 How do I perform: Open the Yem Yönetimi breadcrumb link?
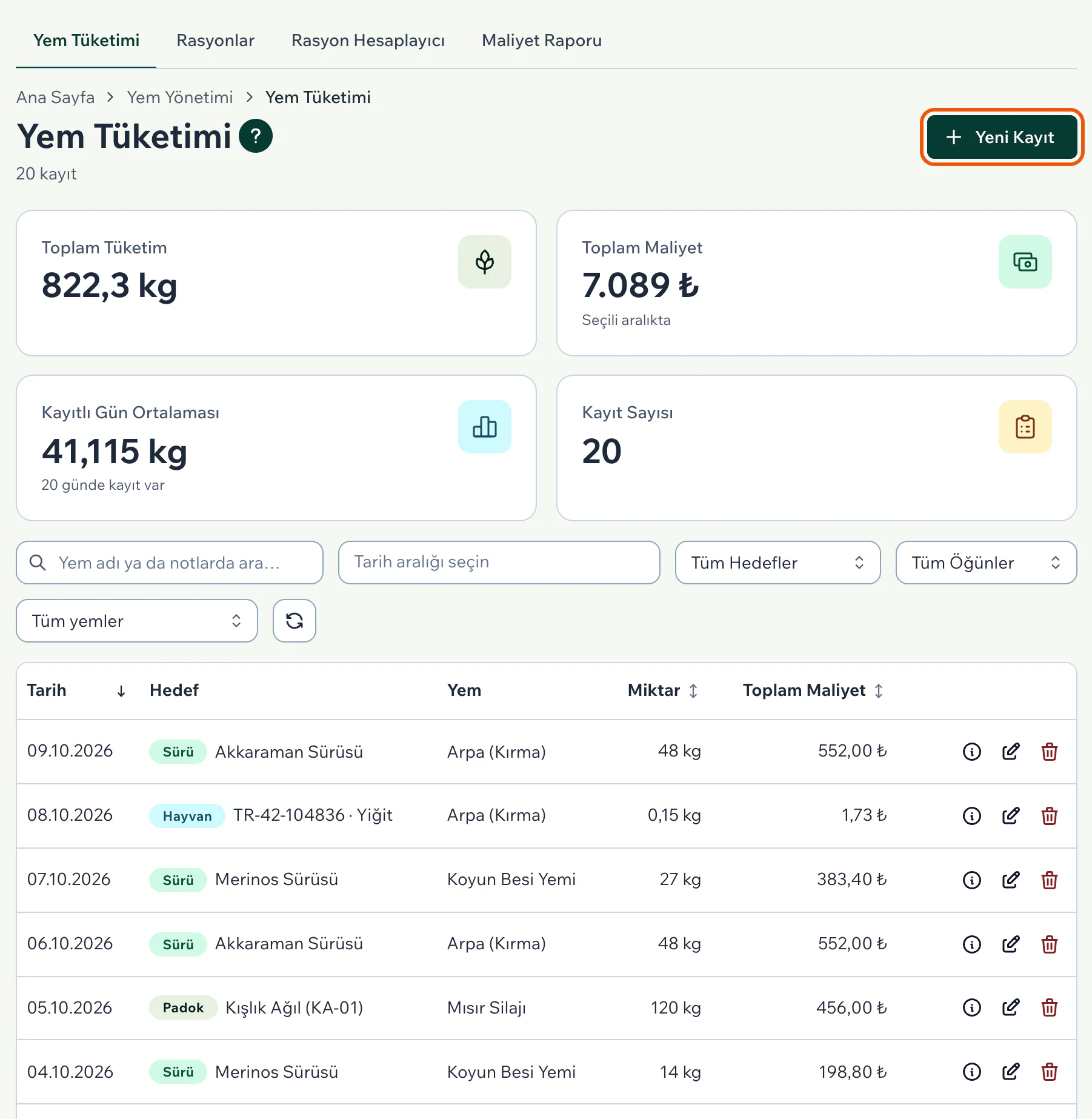tap(180, 98)
